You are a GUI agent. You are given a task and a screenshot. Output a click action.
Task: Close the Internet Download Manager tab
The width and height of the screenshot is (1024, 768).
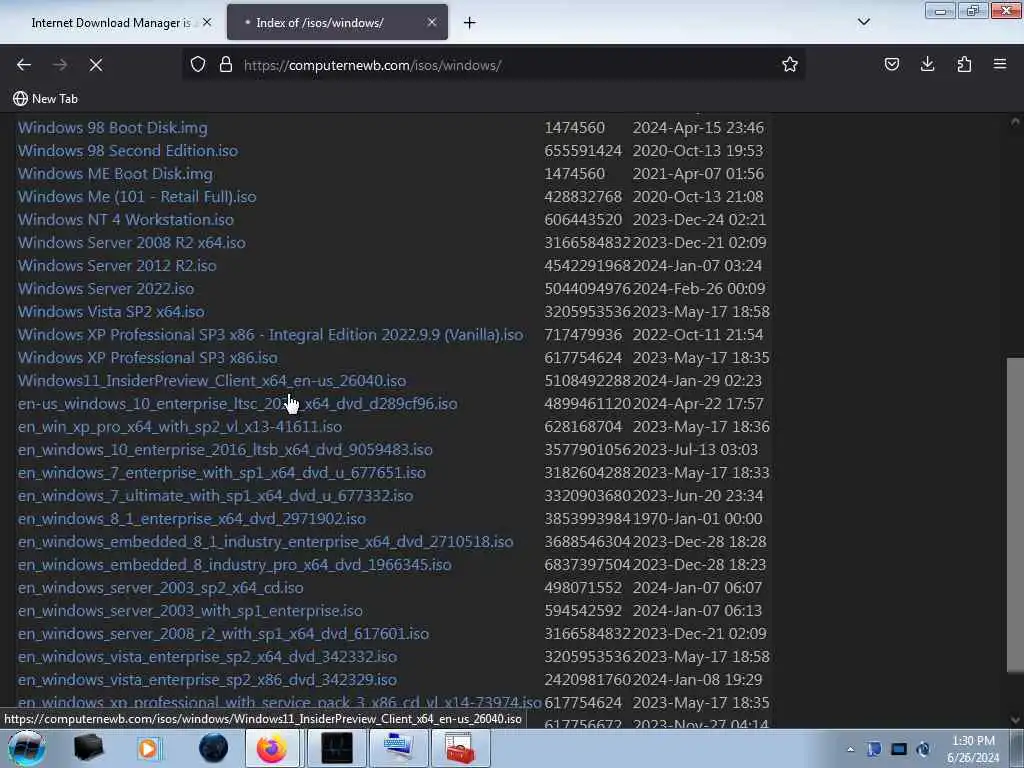tap(207, 22)
